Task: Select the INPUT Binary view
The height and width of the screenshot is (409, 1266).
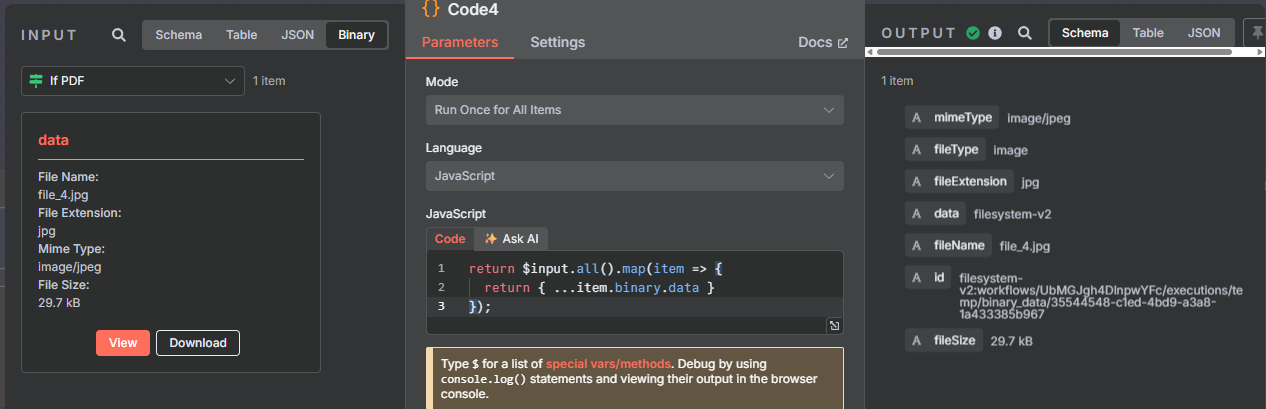Action: coord(357,35)
